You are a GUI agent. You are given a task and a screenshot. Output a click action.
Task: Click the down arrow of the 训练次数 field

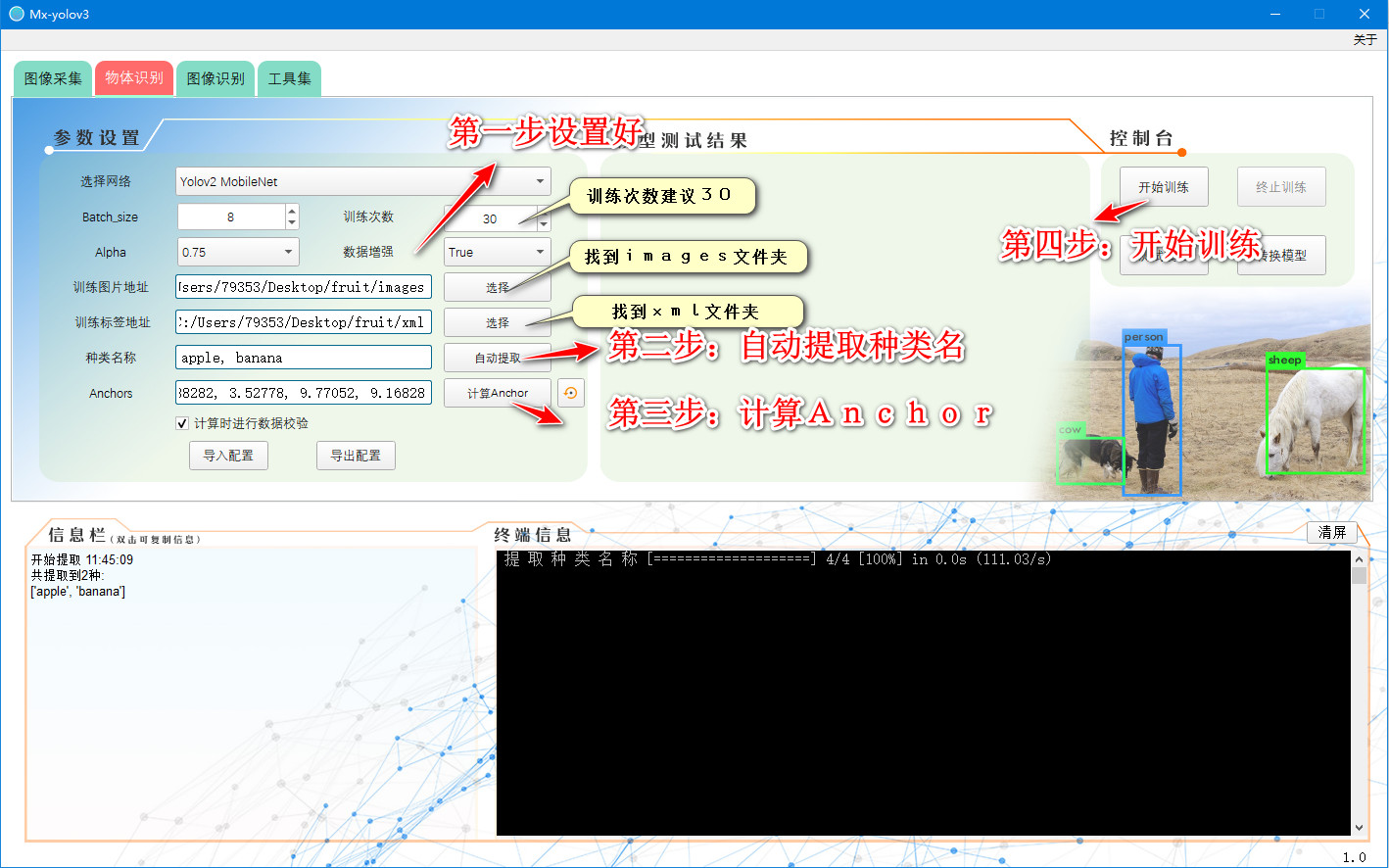point(544,225)
